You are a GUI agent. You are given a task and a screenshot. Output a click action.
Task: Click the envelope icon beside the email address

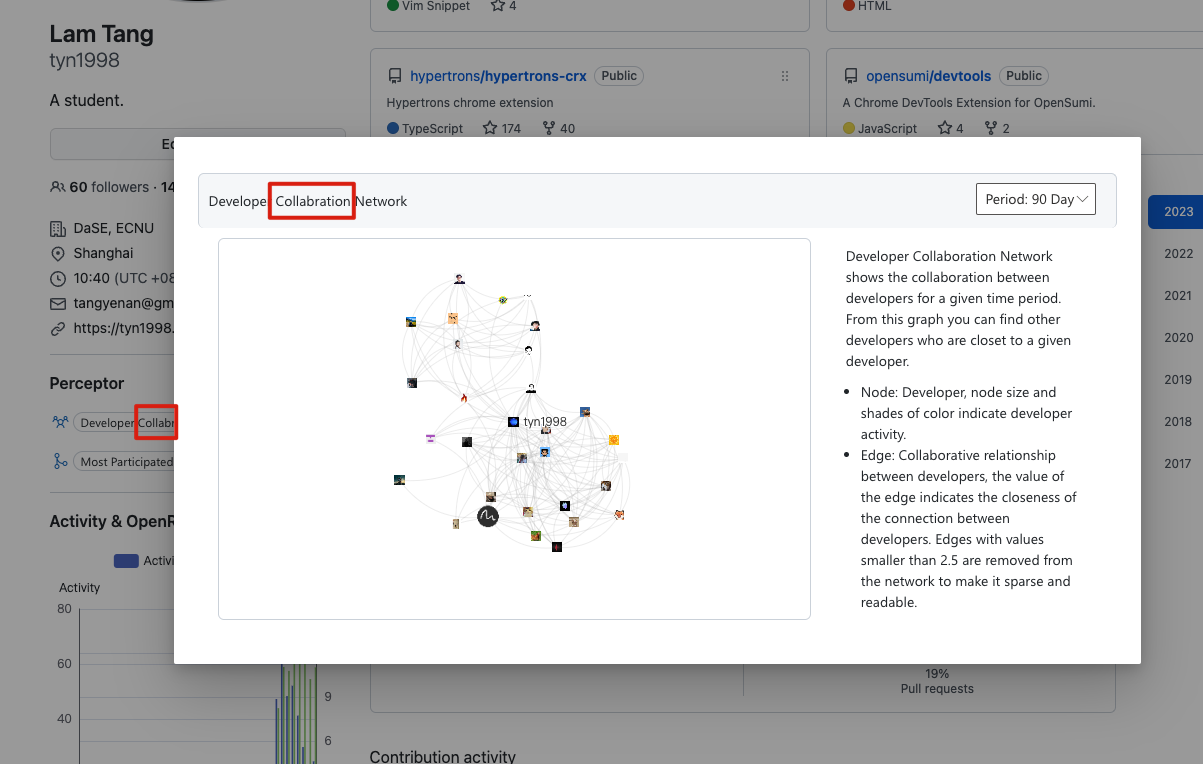coord(57,303)
